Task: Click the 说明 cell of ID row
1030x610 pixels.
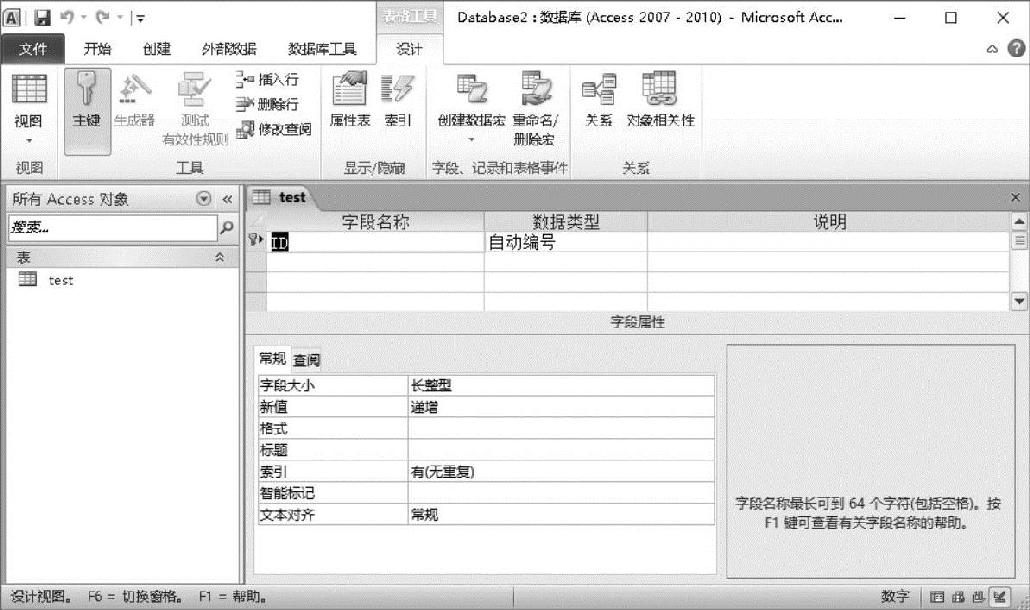Action: point(828,242)
